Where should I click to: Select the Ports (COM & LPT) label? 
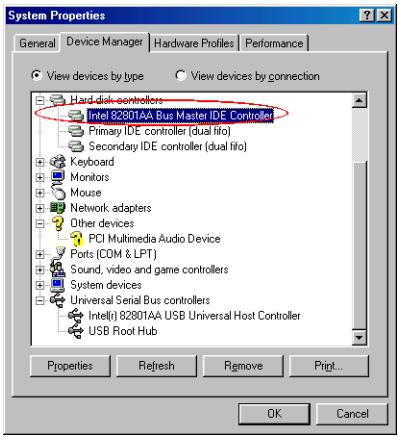tap(113, 254)
